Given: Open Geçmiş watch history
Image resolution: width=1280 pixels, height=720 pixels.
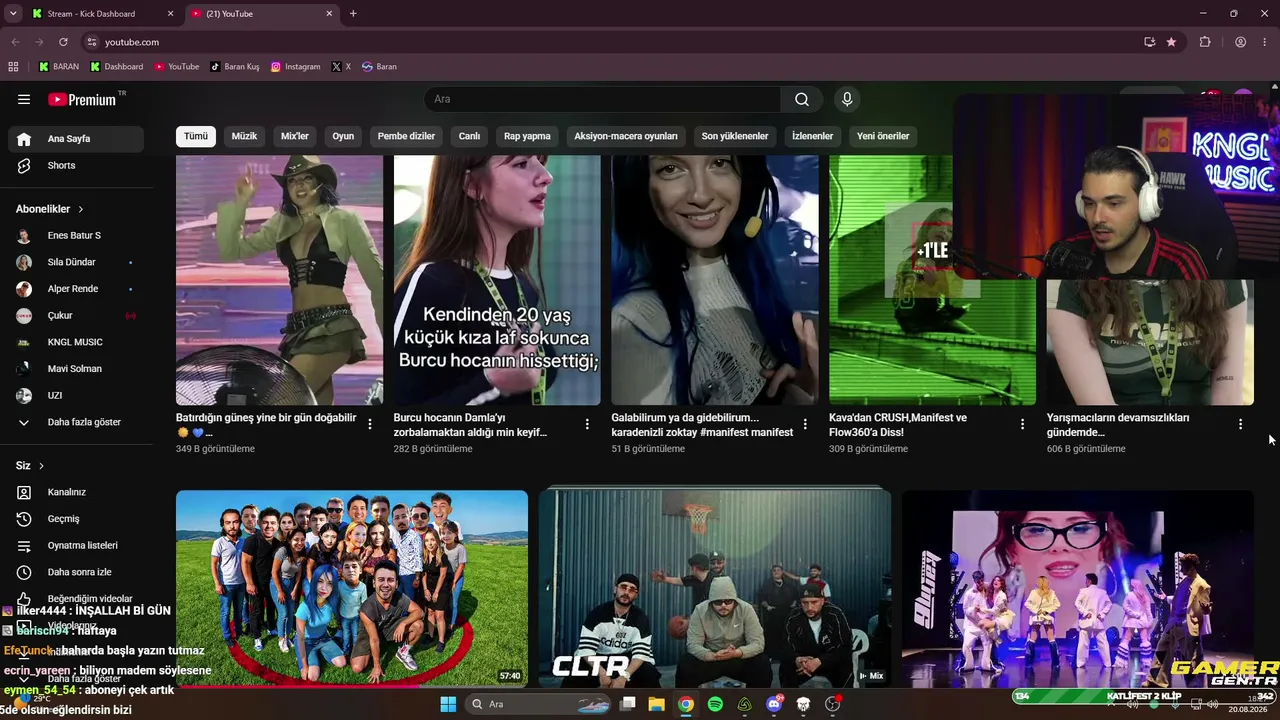Looking at the screenshot, I should [76, 519].
